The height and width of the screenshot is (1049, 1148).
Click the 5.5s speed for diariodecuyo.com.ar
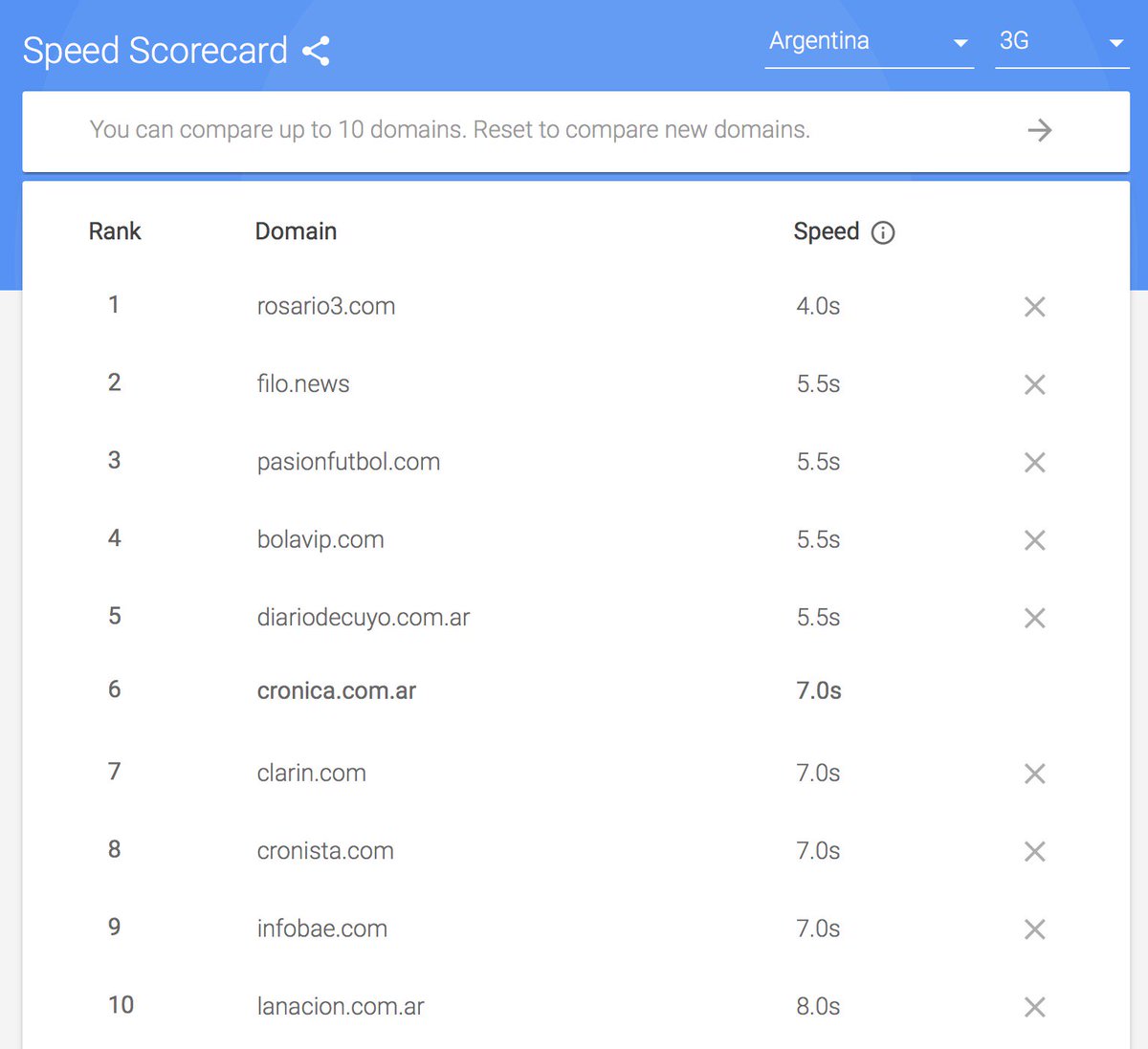pyautogui.click(x=818, y=617)
